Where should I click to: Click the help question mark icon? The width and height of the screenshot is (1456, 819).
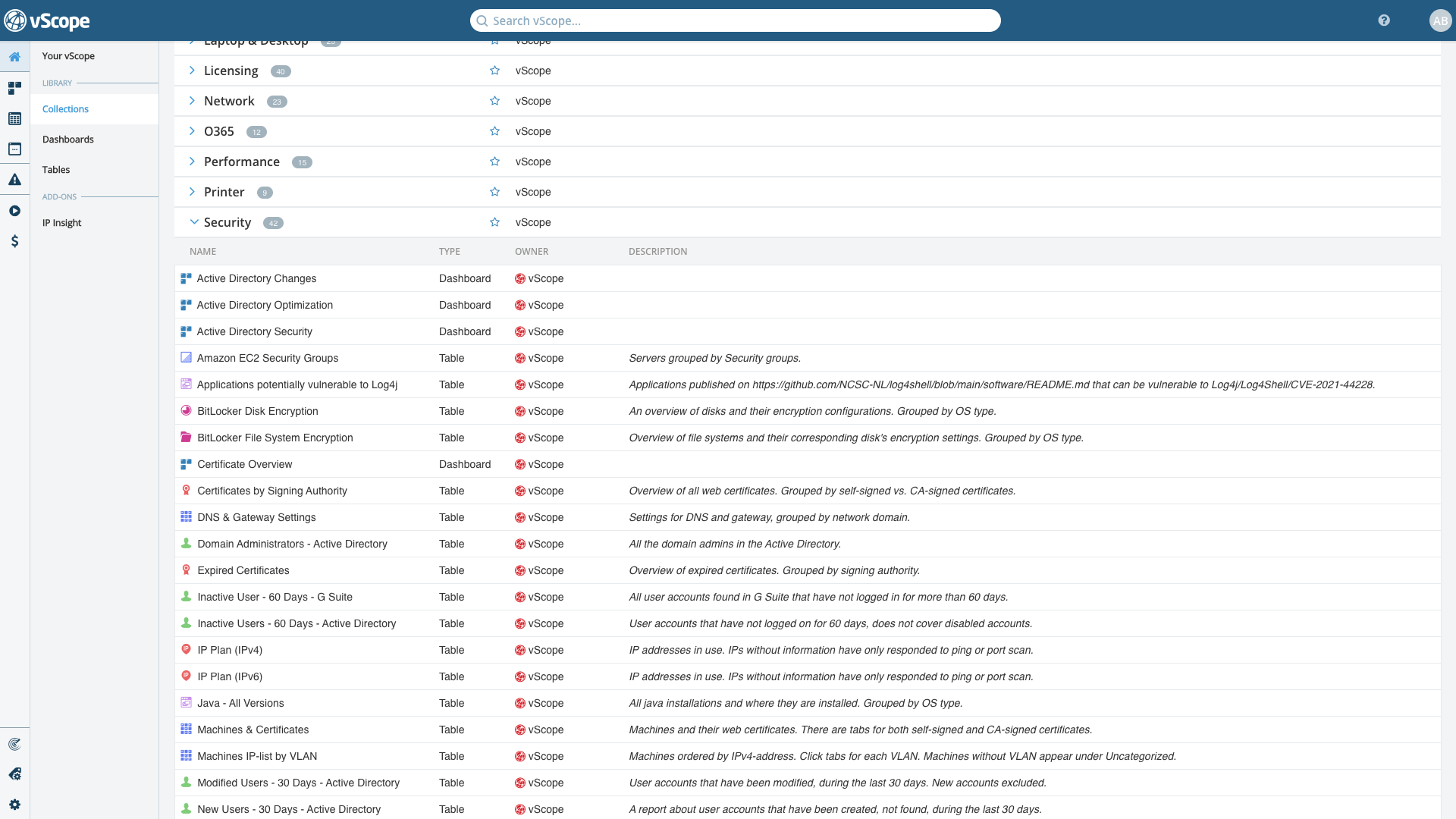(x=1384, y=20)
